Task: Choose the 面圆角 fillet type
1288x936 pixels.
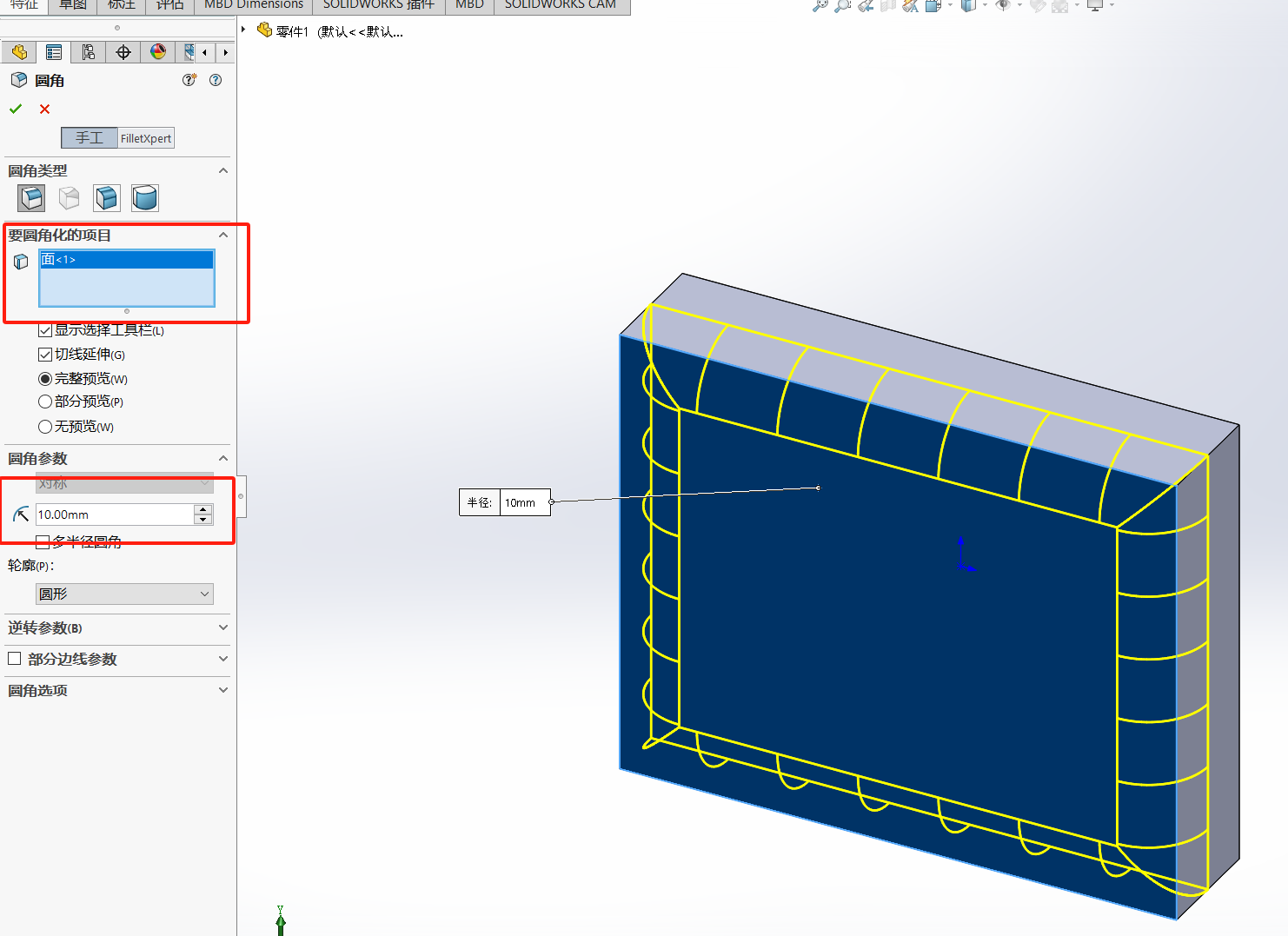Action: pyautogui.click(x=106, y=197)
